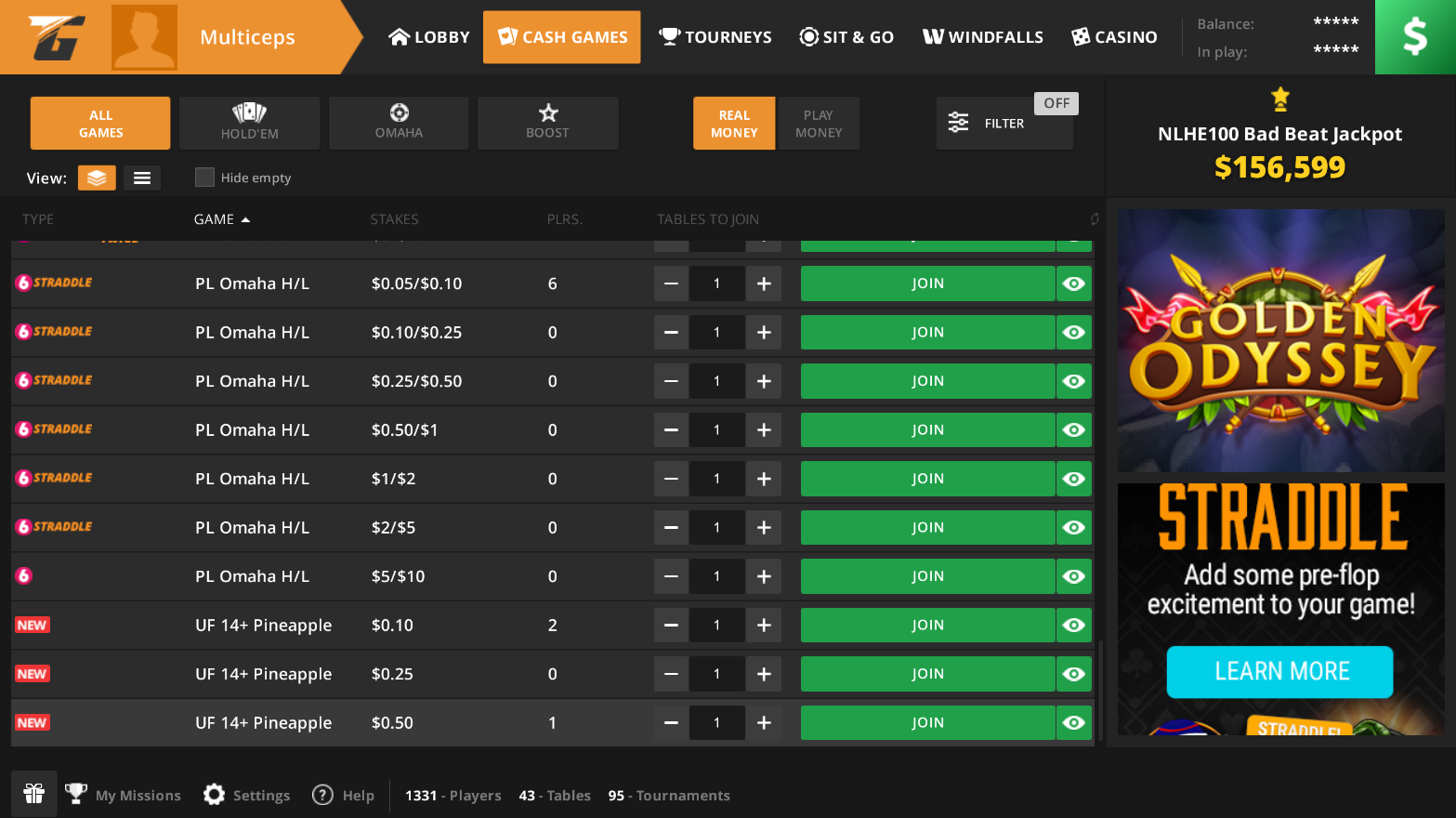Open the green dollar cashier icon
The height and width of the screenshot is (818, 1456).
(1414, 37)
